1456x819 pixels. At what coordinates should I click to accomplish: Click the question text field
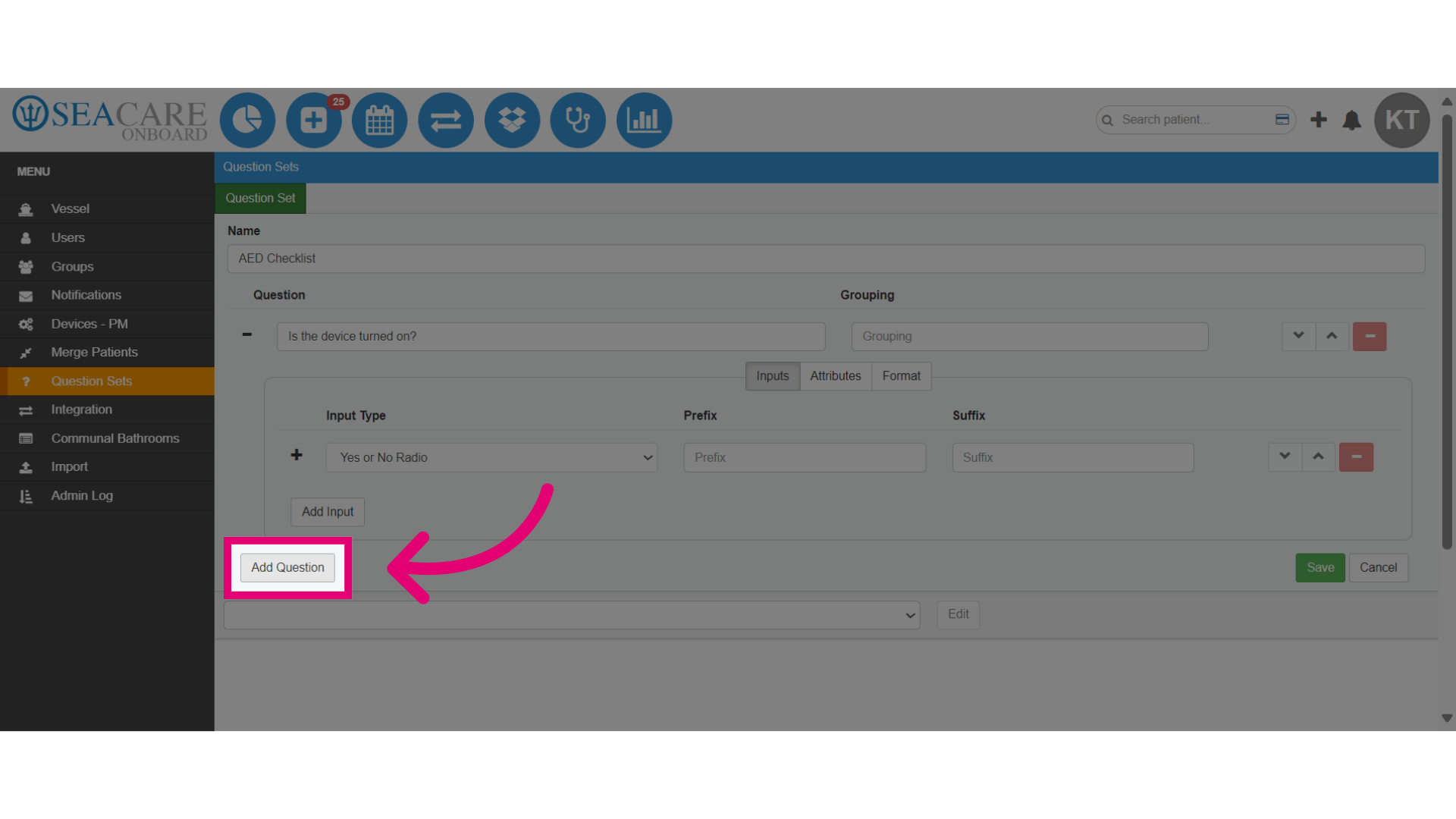pos(551,337)
